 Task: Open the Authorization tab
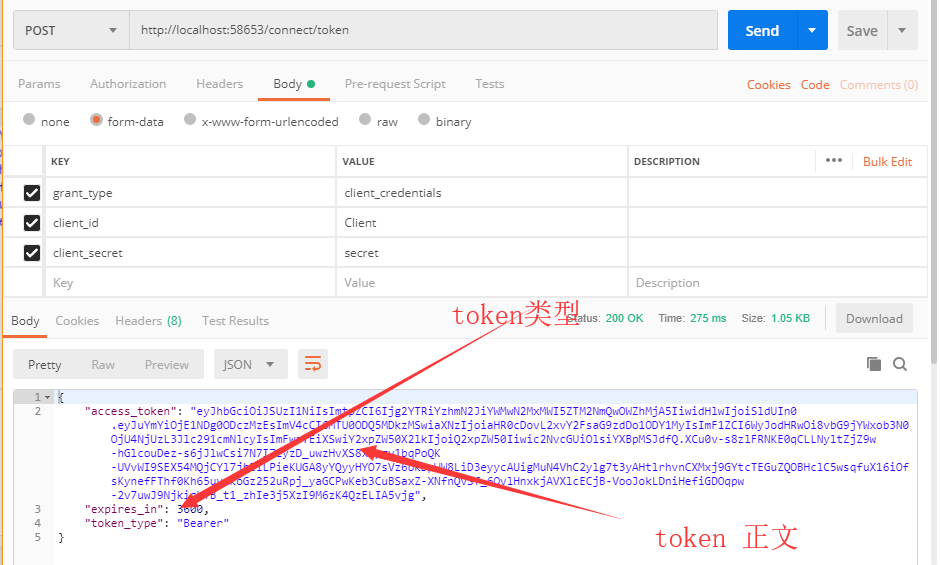128,84
